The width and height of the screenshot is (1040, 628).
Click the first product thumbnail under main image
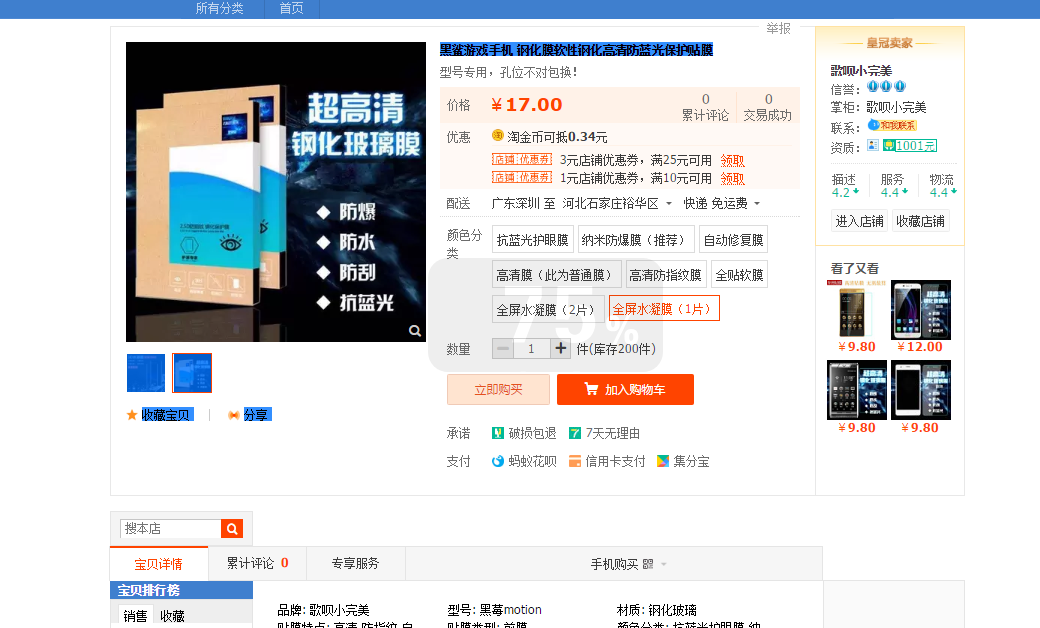(146, 373)
